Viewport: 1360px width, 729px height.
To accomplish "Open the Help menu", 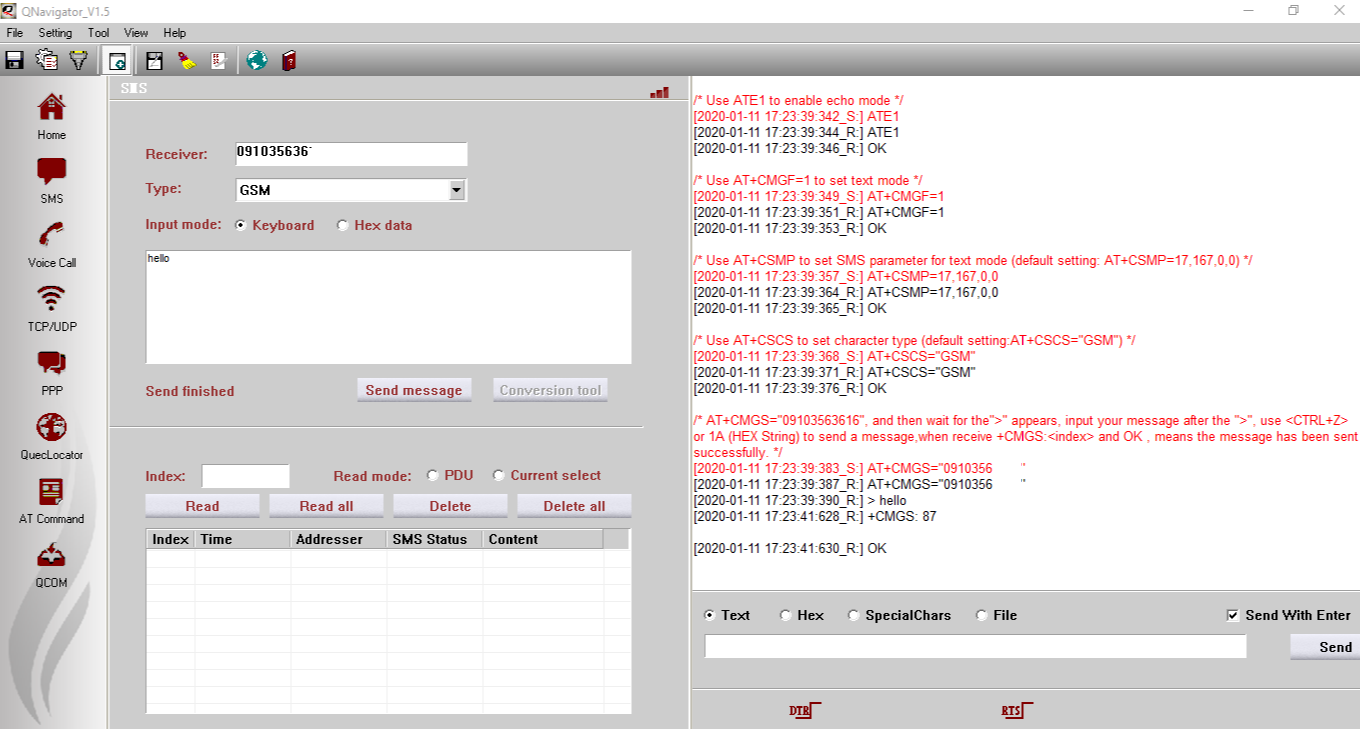I will click(x=174, y=33).
